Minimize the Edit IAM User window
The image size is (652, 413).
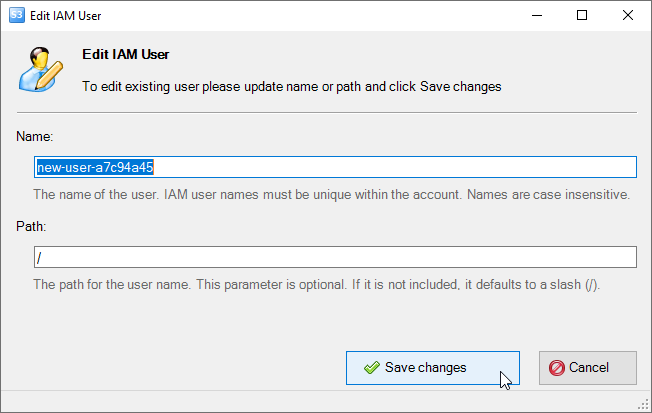pos(537,15)
